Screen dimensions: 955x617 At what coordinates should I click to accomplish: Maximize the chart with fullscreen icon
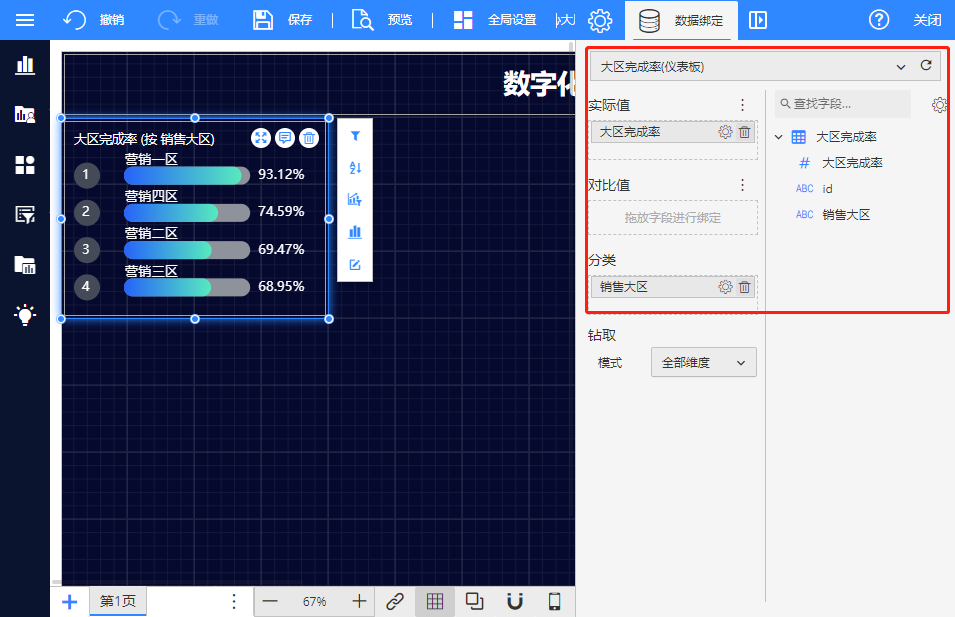(260, 139)
